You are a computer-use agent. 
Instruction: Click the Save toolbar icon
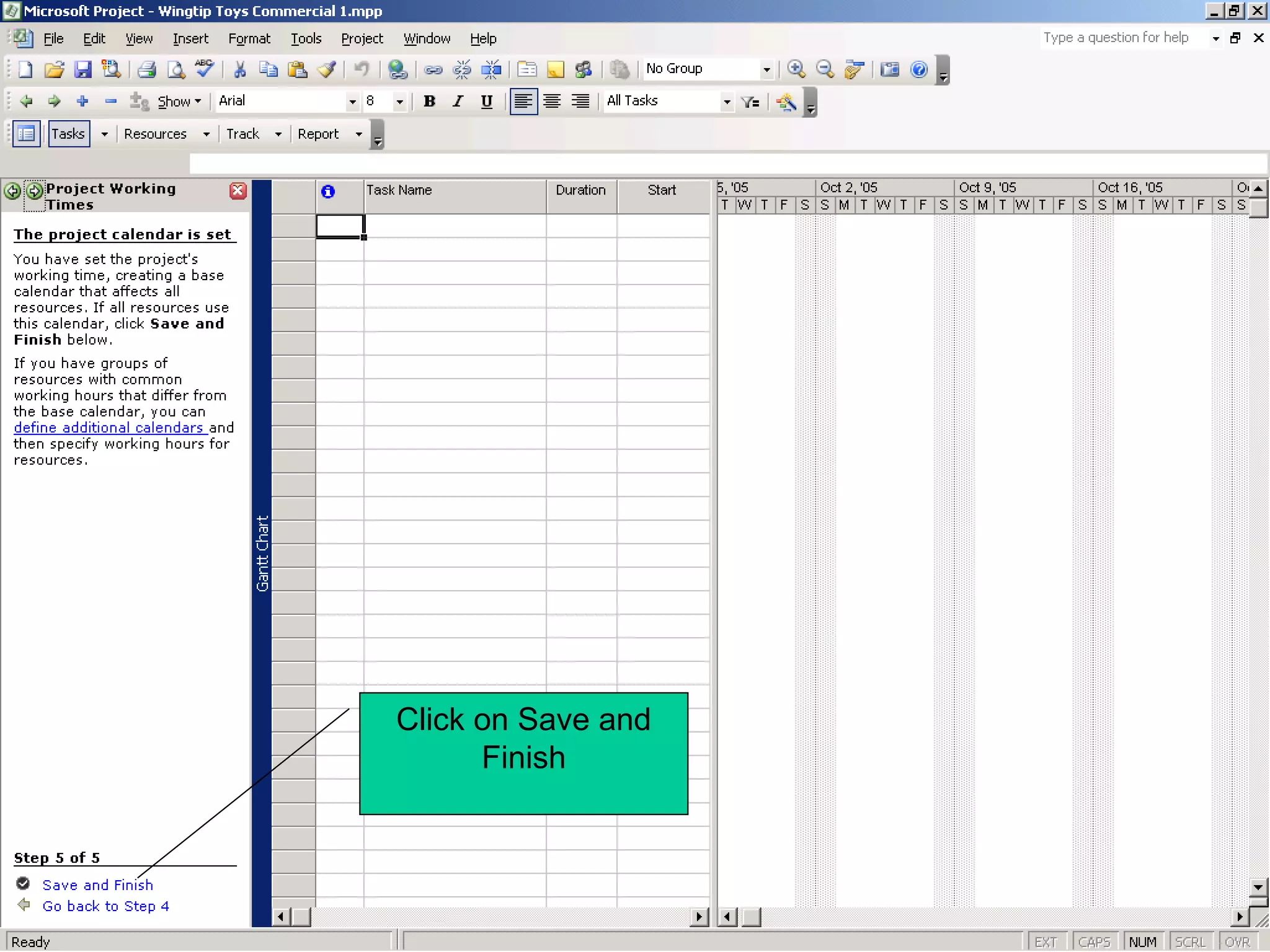coord(82,69)
